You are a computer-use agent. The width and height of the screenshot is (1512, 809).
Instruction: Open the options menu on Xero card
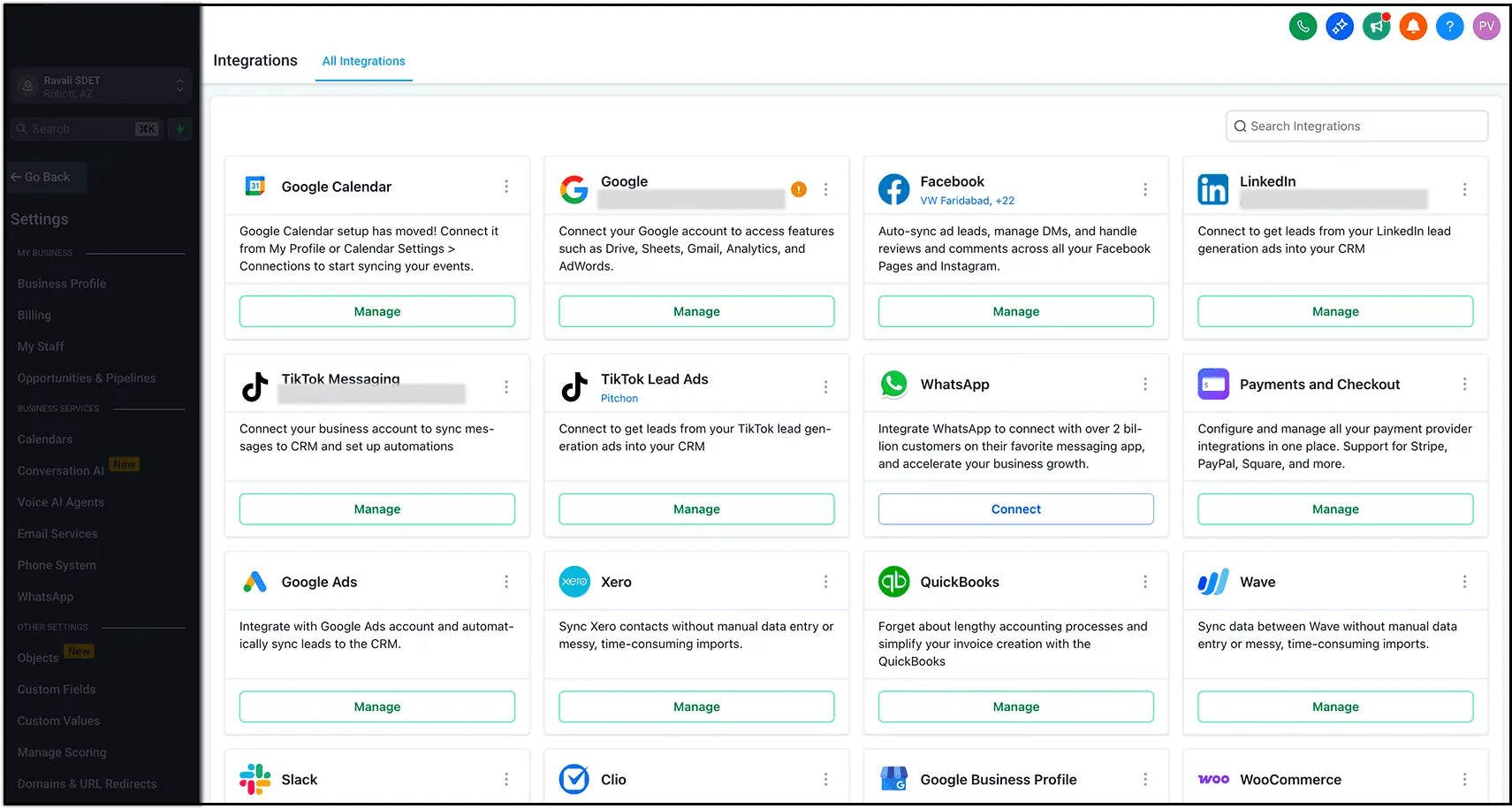pyautogui.click(x=825, y=582)
